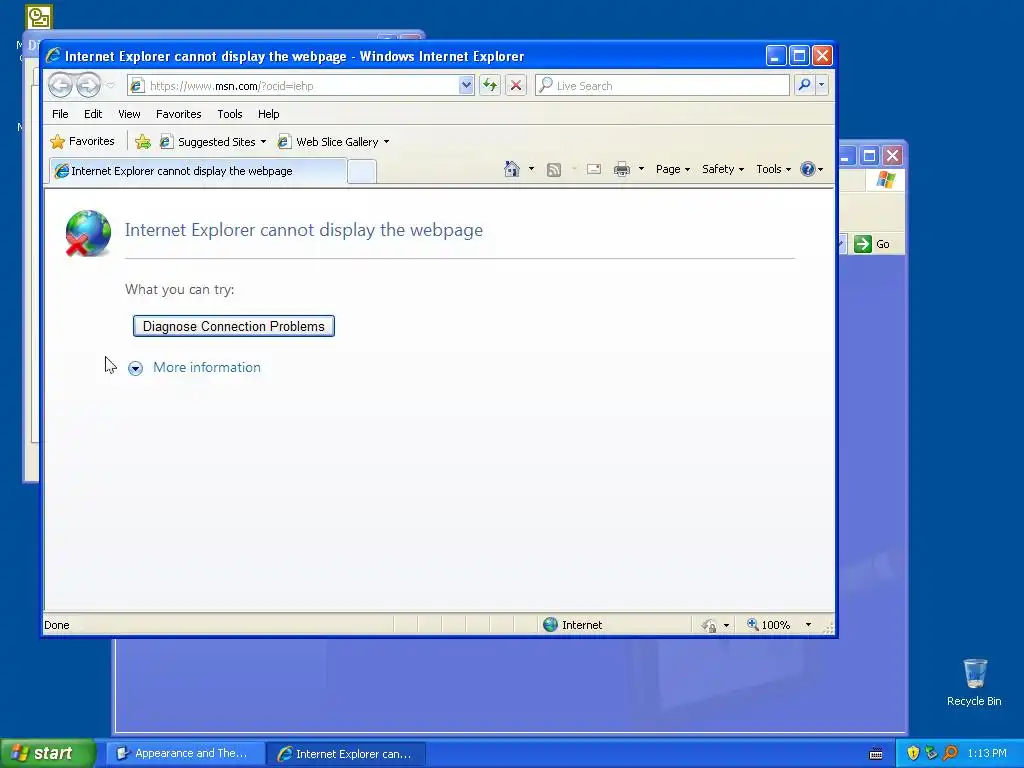This screenshot has height=768, width=1024.
Task: Open Suggested Sites dropdown
Action: tap(214, 142)
